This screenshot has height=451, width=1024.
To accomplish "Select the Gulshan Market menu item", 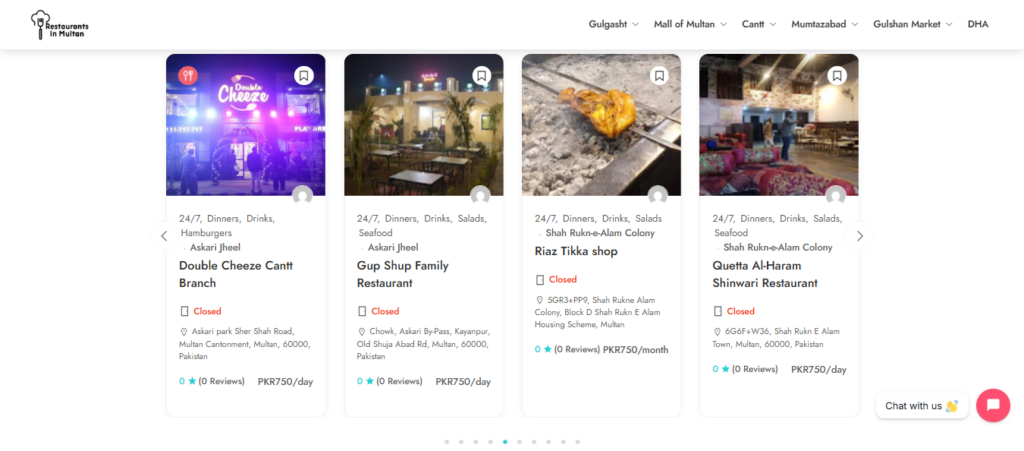I will pyautogui.click(x=912, y=24).
